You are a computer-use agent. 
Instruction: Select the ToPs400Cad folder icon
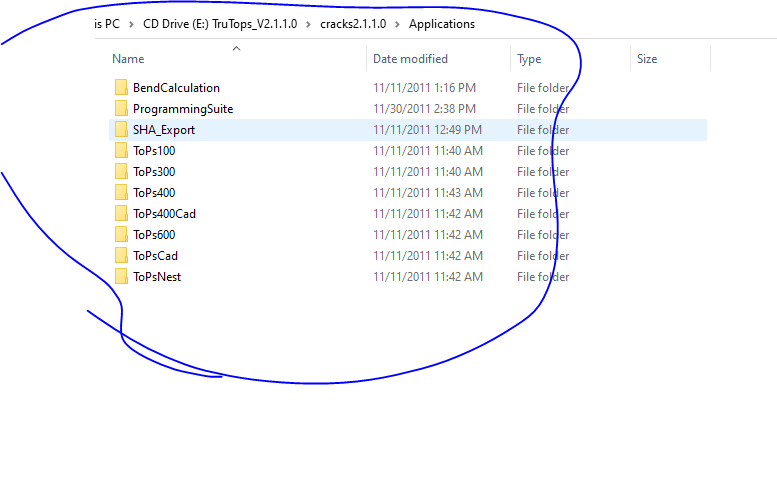[x=121, y=213]
